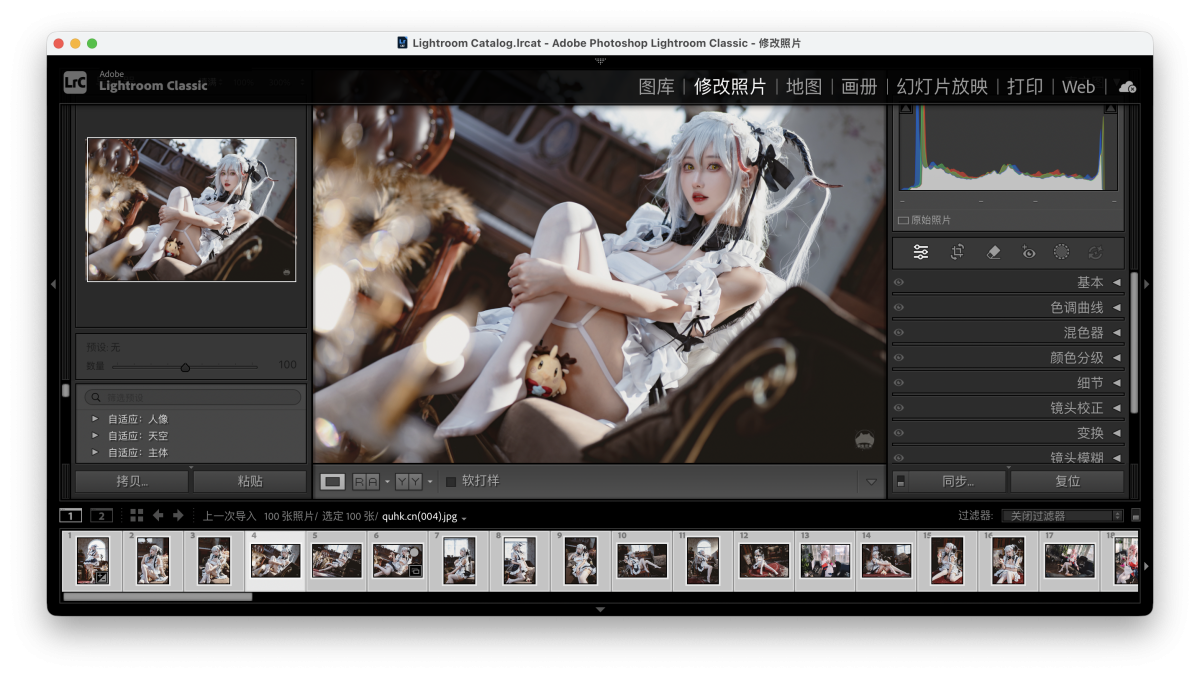Open the Masking tool
The height and width of the screenshot is (678, 1200).
1061,252
